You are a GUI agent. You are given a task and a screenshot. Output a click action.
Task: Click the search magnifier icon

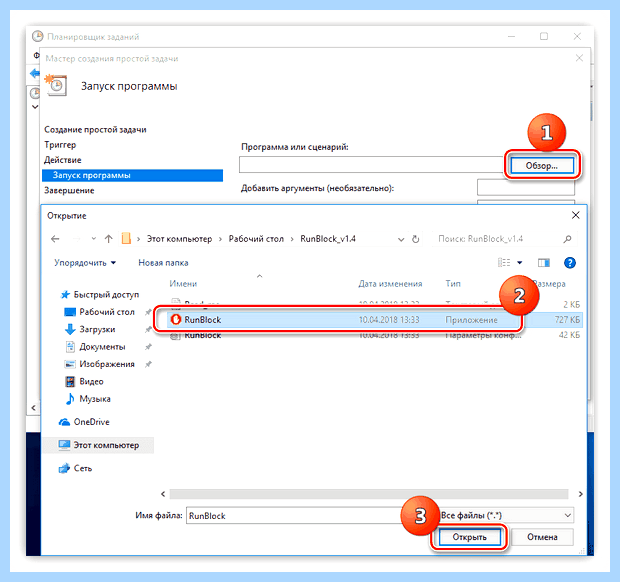567,239
